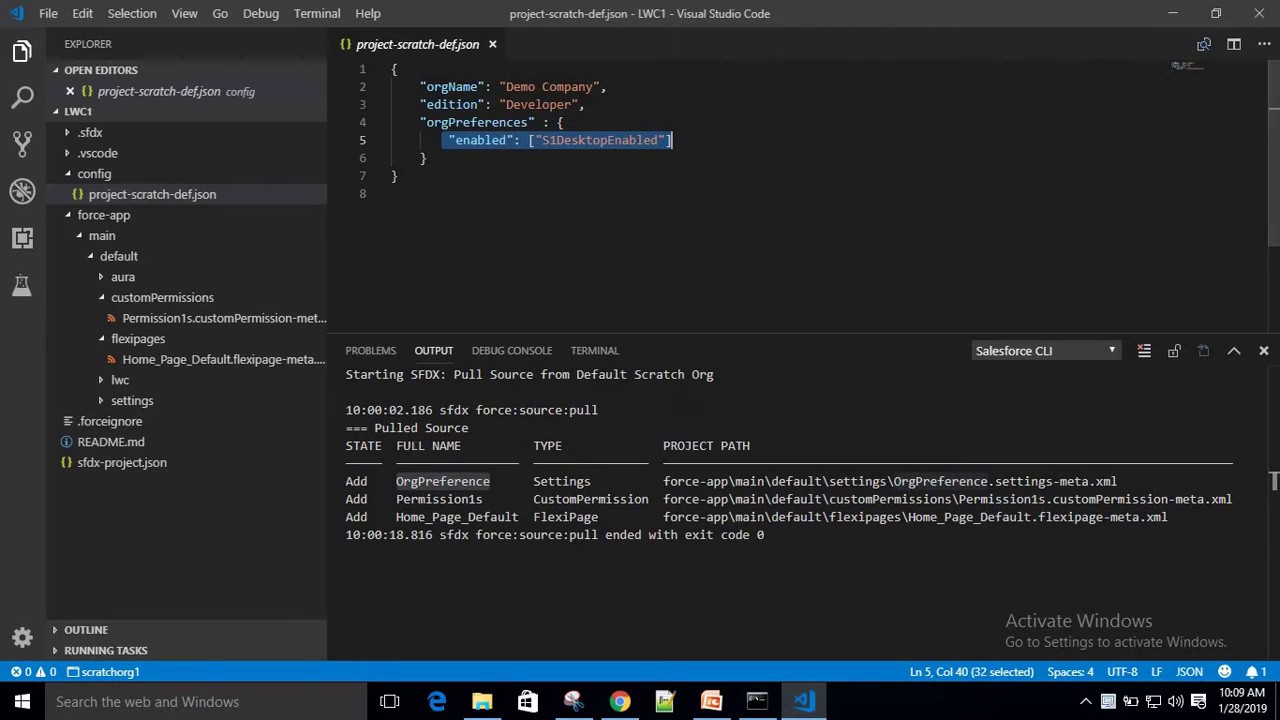
Task: Open the Selection menu
Action: tap(132, 13)
